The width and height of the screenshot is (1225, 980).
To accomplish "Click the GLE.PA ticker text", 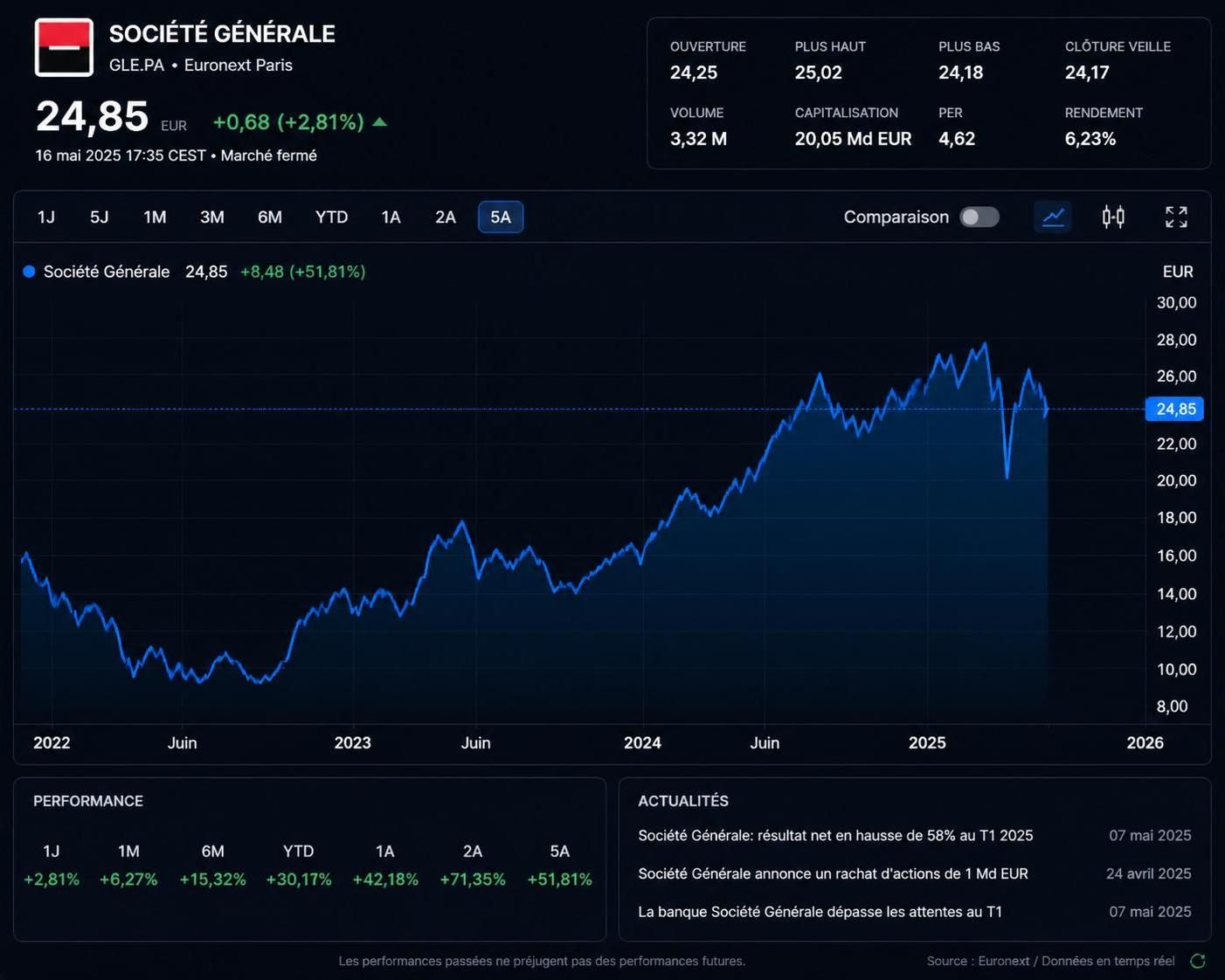I will (x=136, y=66).
